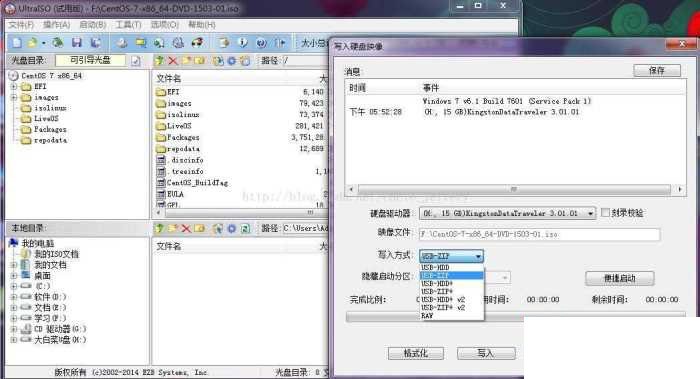Select 我的ISO文档 in the local tree
Image resolution: width=700 pixels, height=379 pixels.
point(56,254)
